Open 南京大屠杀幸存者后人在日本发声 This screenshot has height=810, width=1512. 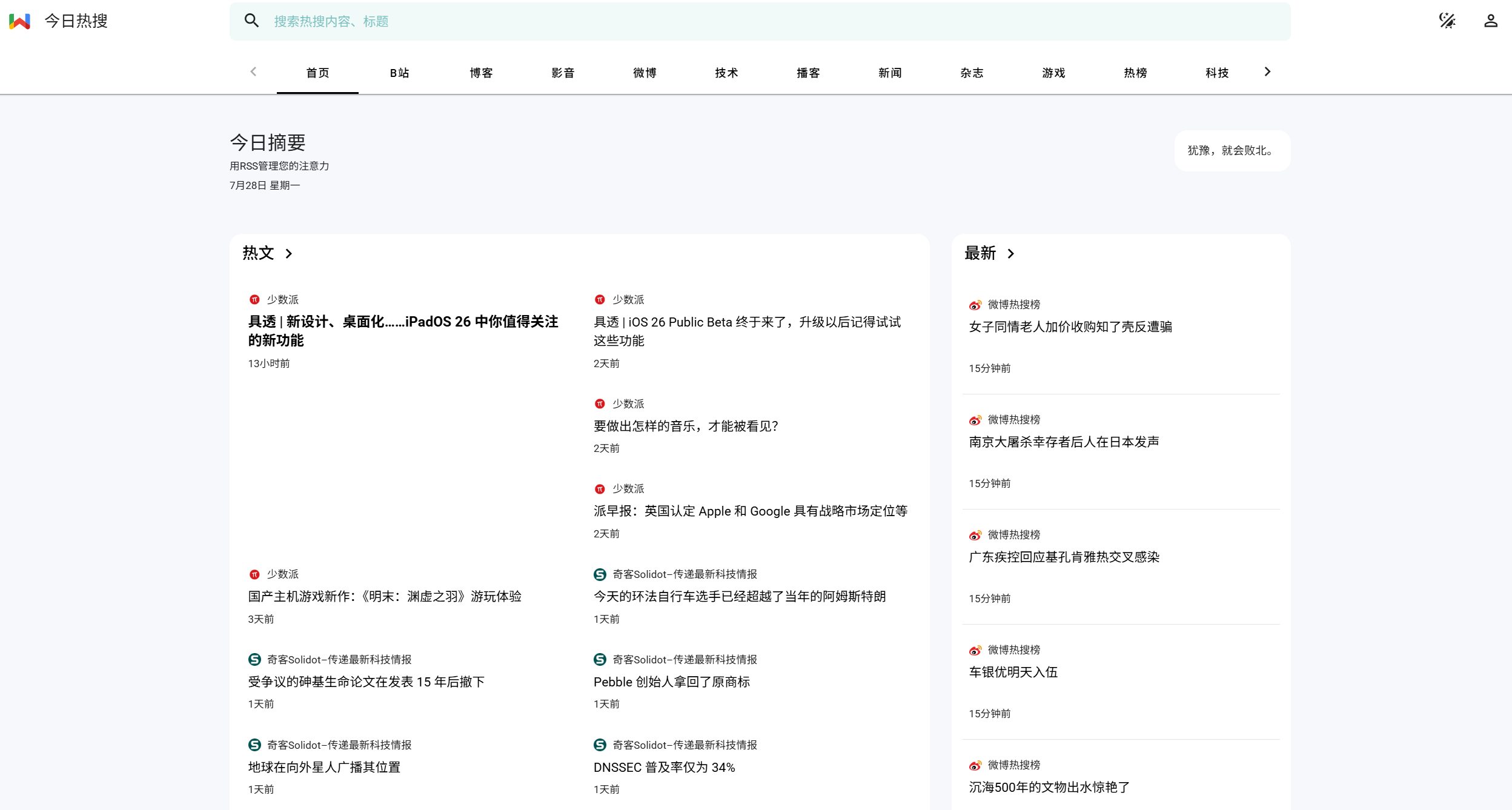pos(1064,442)
